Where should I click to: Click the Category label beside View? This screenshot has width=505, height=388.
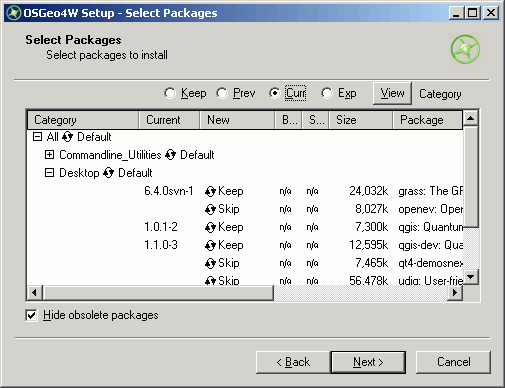[440, 94]
